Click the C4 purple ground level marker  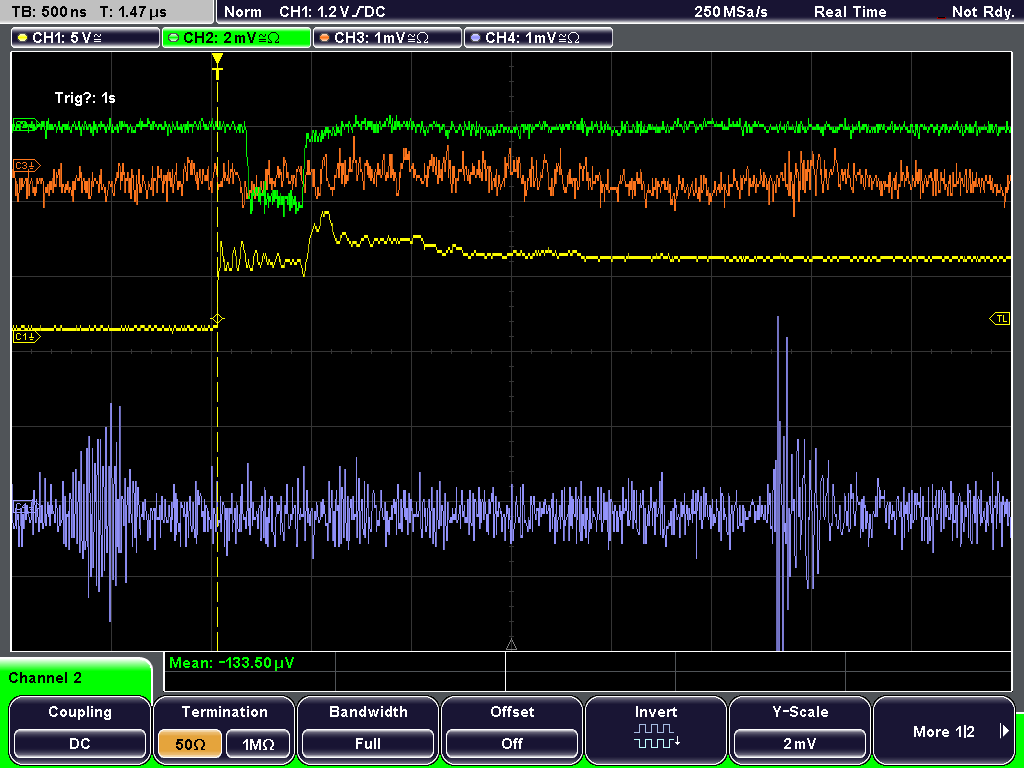(x=25, y=507)
